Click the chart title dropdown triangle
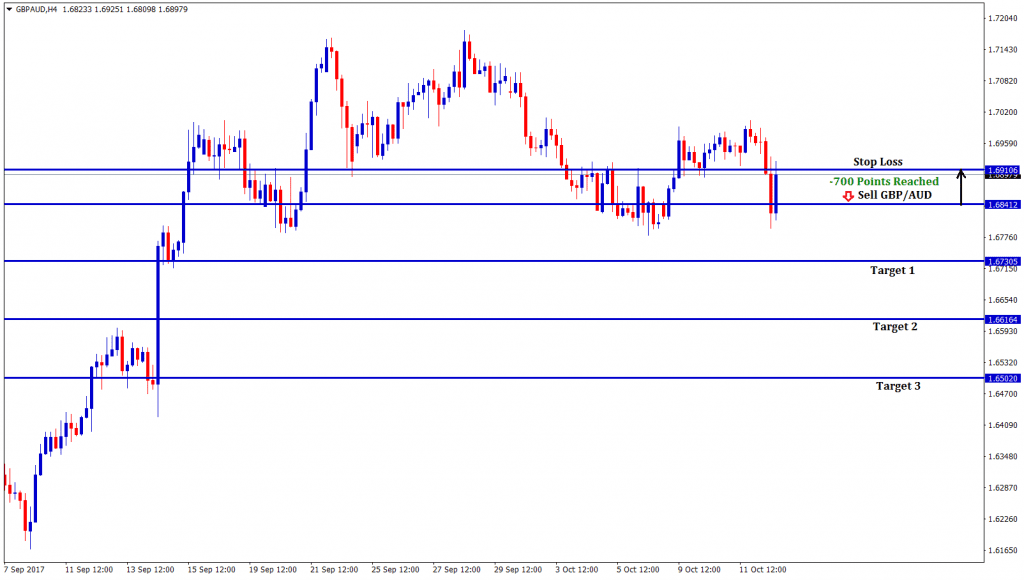 click(x=9, y=9)
